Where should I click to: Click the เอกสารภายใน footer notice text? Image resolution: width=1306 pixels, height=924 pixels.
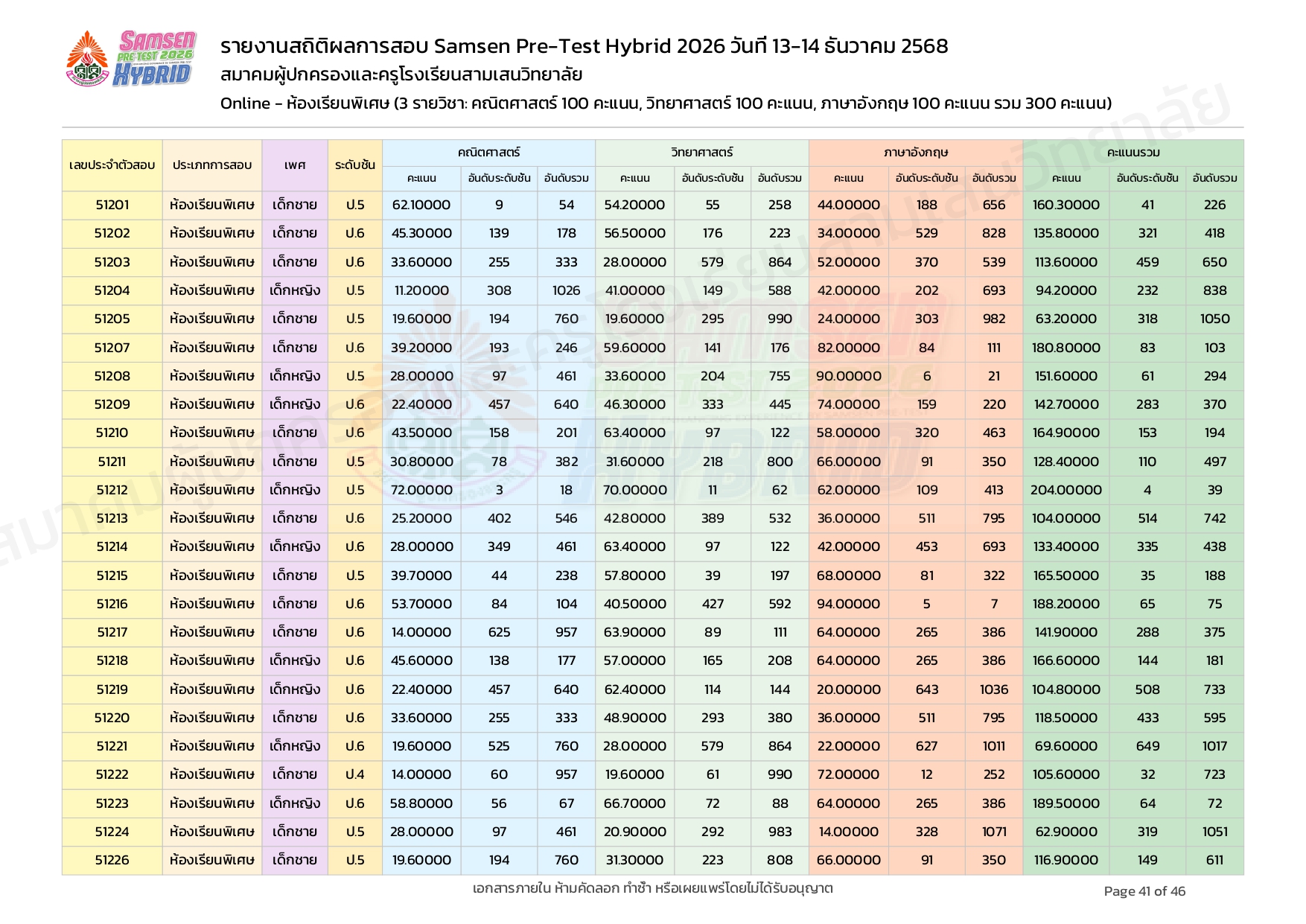(652, 888)
